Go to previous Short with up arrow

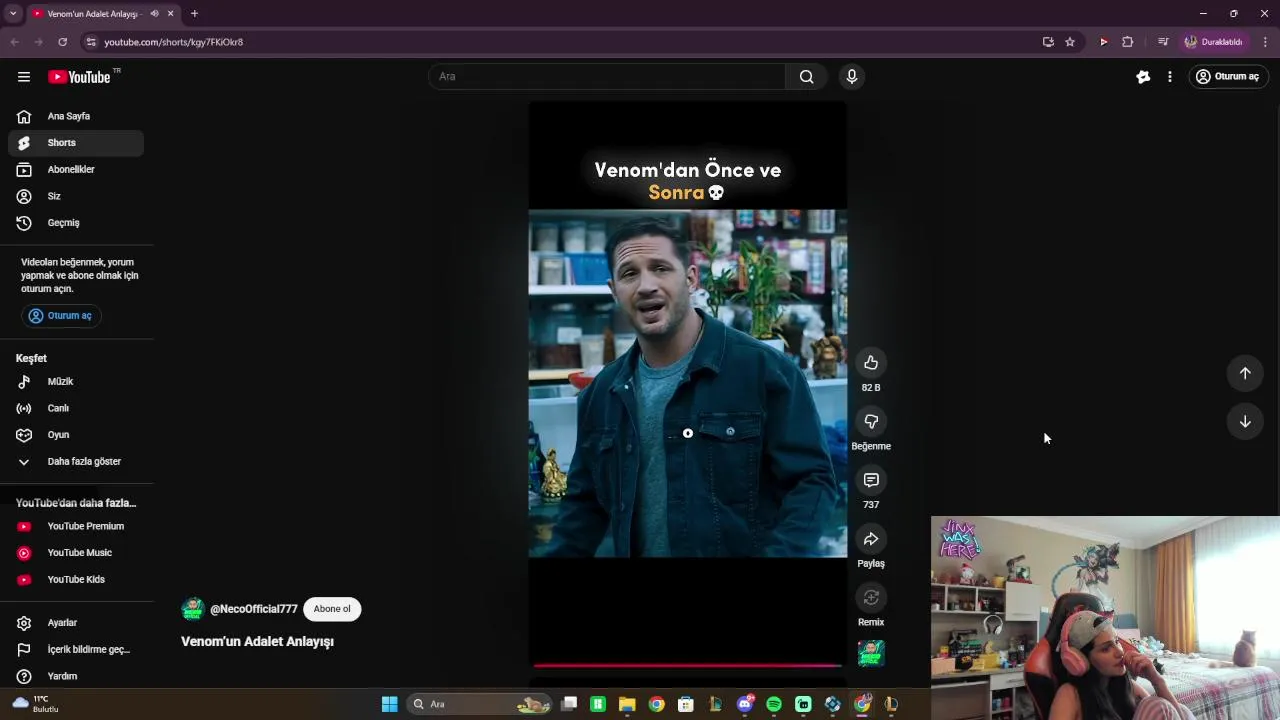point(1245,373)
